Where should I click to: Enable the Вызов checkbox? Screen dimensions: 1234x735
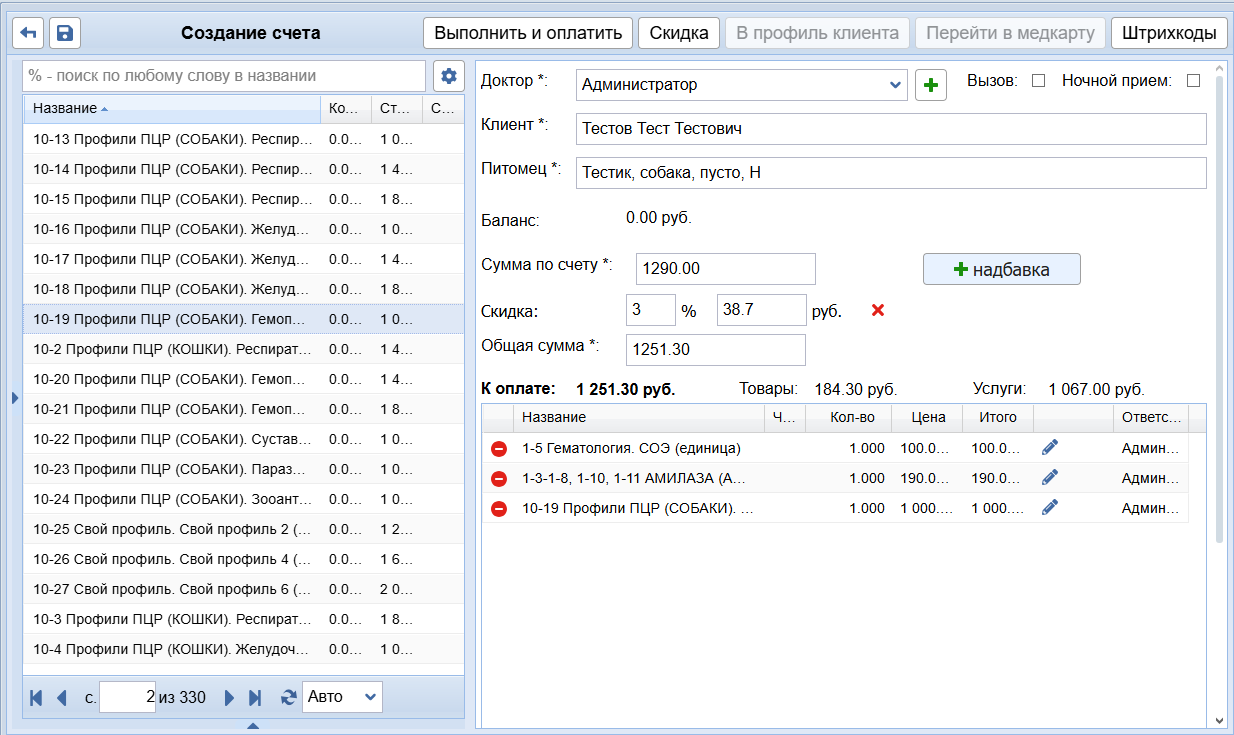pos(1038,81)
